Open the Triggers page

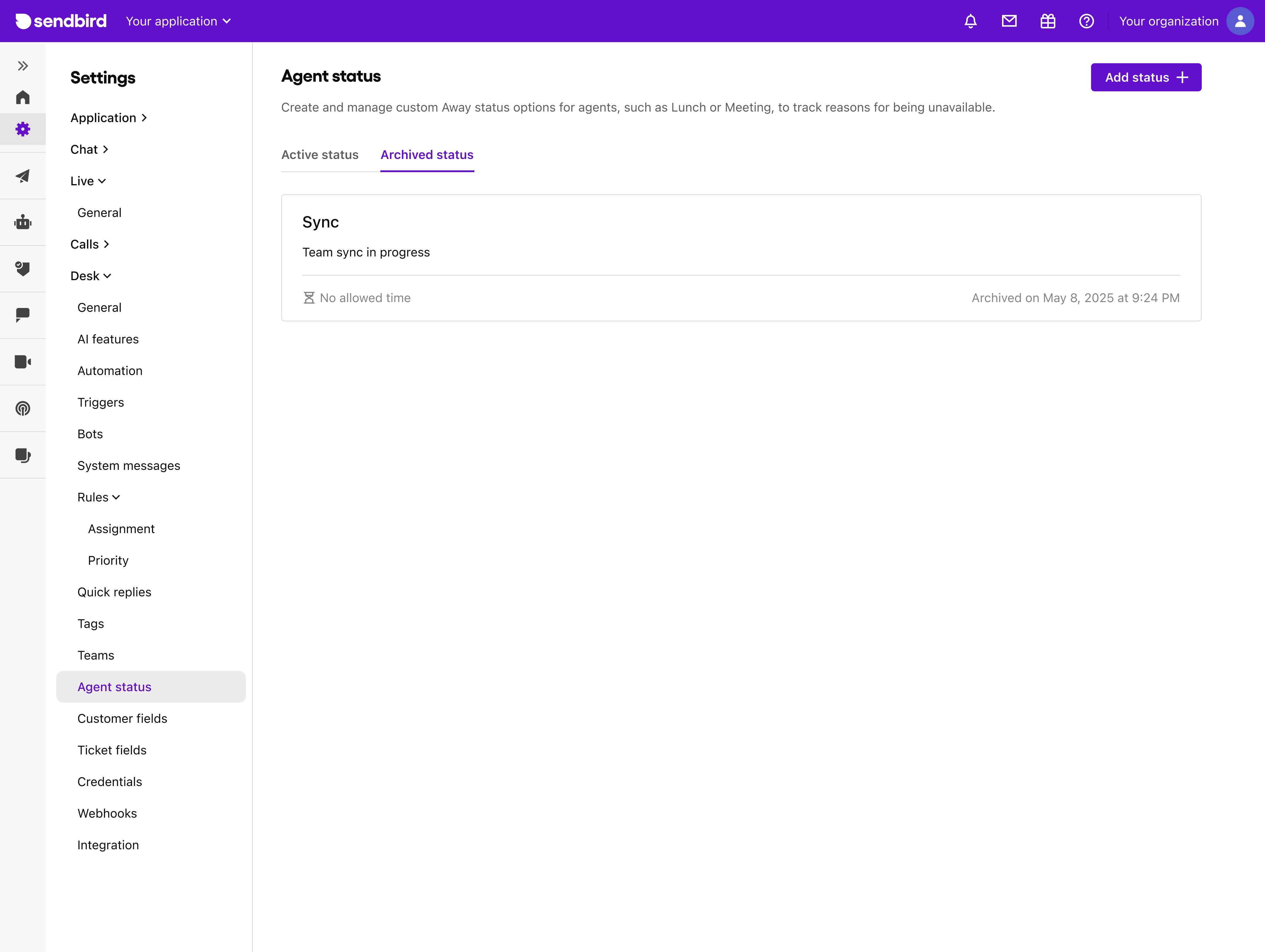[x=101, y=403]
